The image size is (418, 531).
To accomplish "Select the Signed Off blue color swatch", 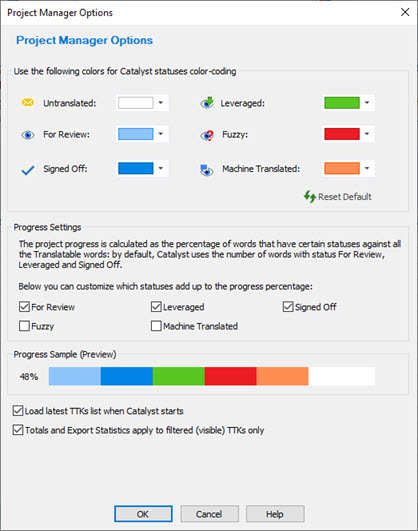I will pyautogui.click(x=135, y=168).
